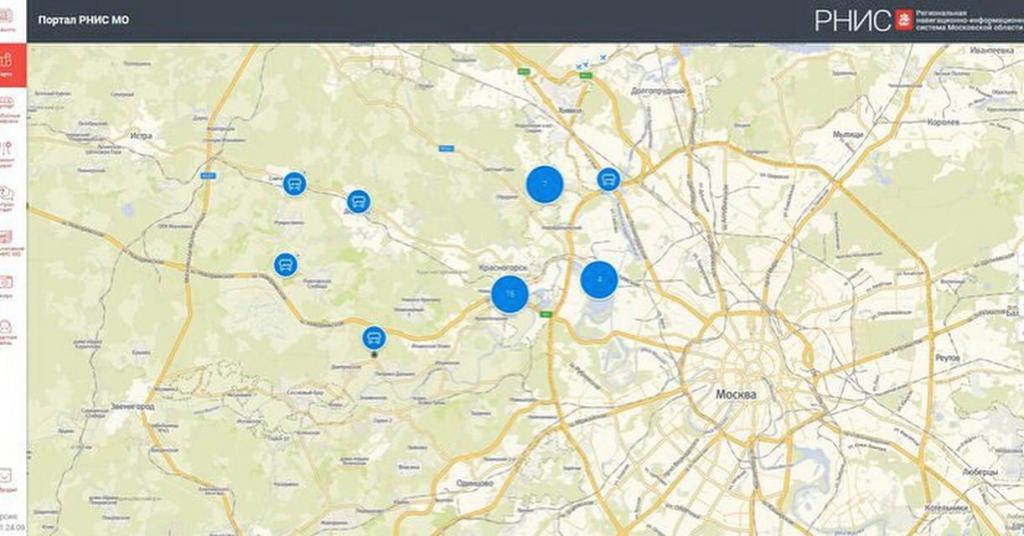Click the Звенигород town label
The width and height of the screenshot is (1024, 536).
[x=133, y=406]
